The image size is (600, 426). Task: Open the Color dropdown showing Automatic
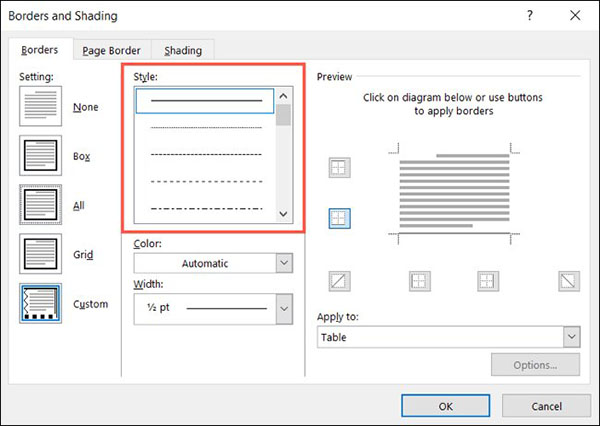pos(213,263)
